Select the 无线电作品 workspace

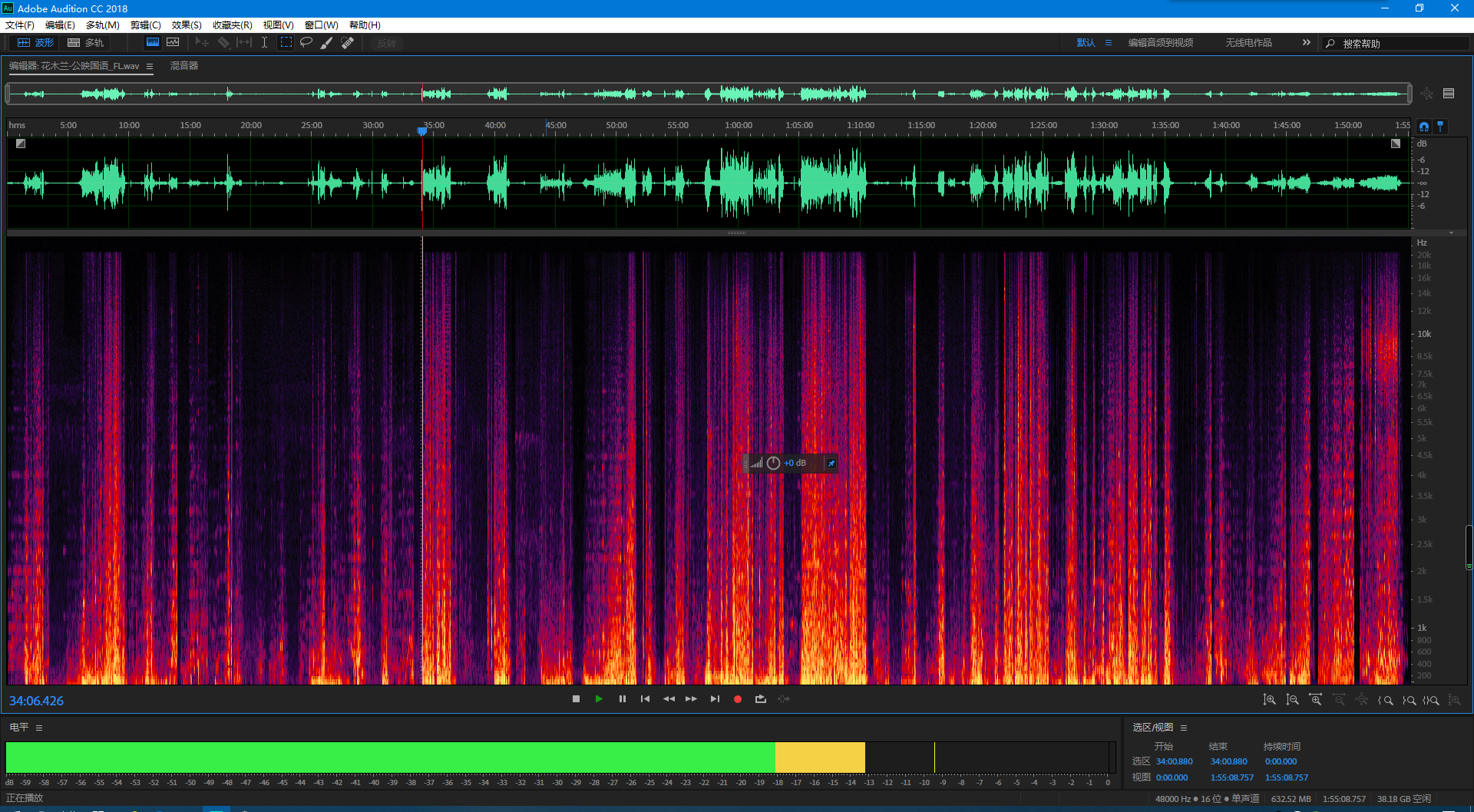[x=1248, y=43]
